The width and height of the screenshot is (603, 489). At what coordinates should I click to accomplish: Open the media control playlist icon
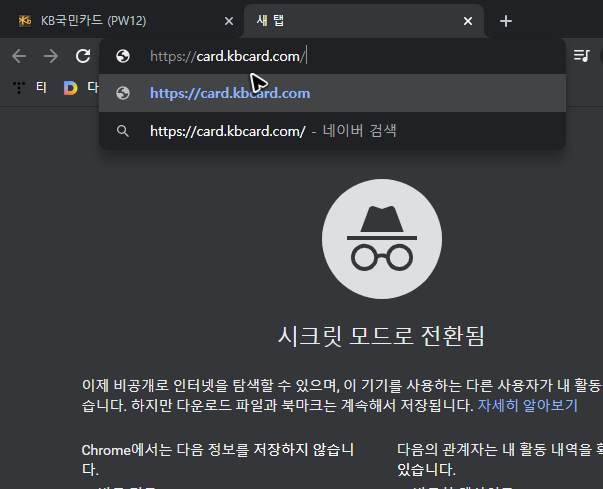point(581,56)
